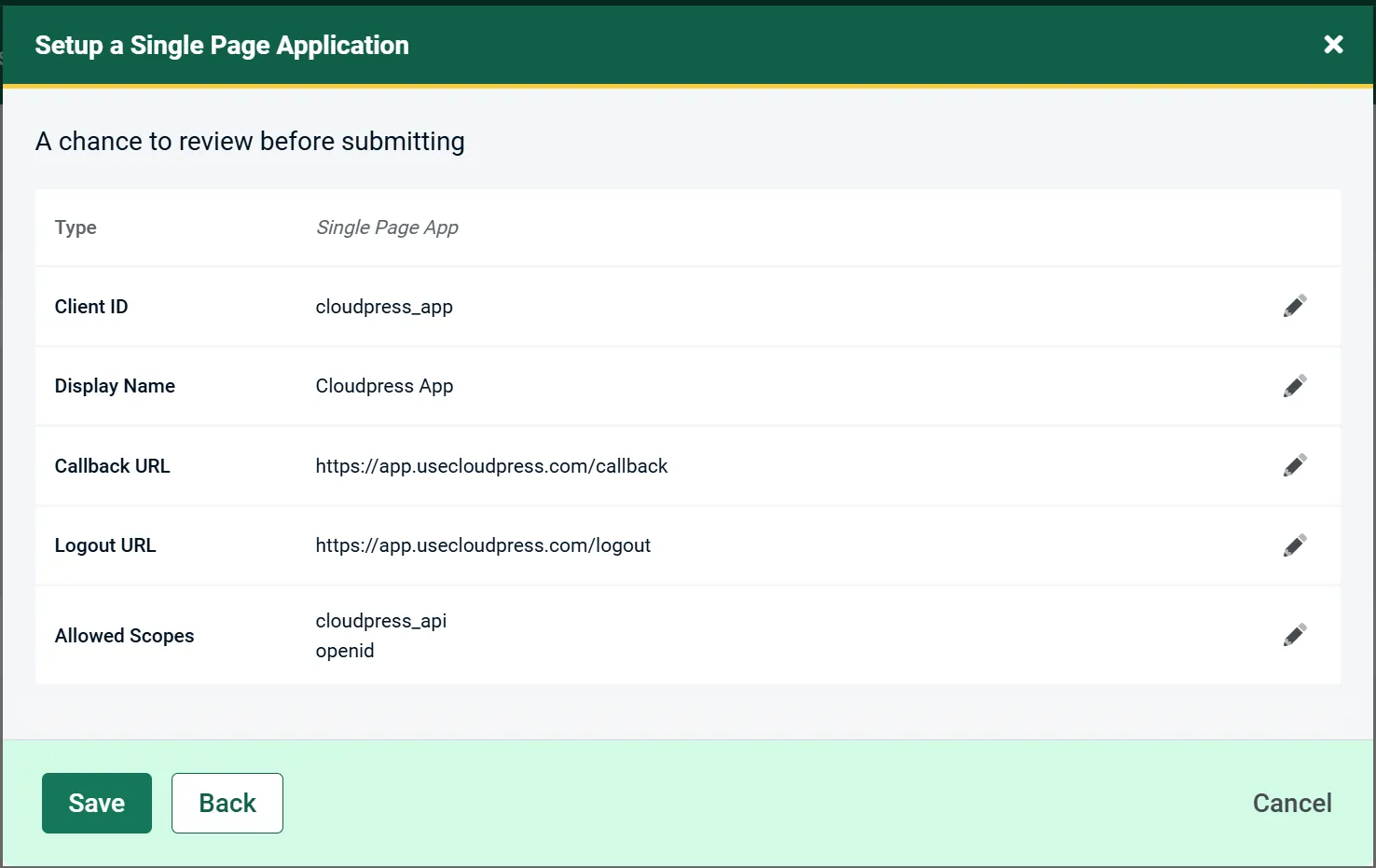
Task: Click the pencil icon beside Cloudpress App
Action: (1295, 385)
